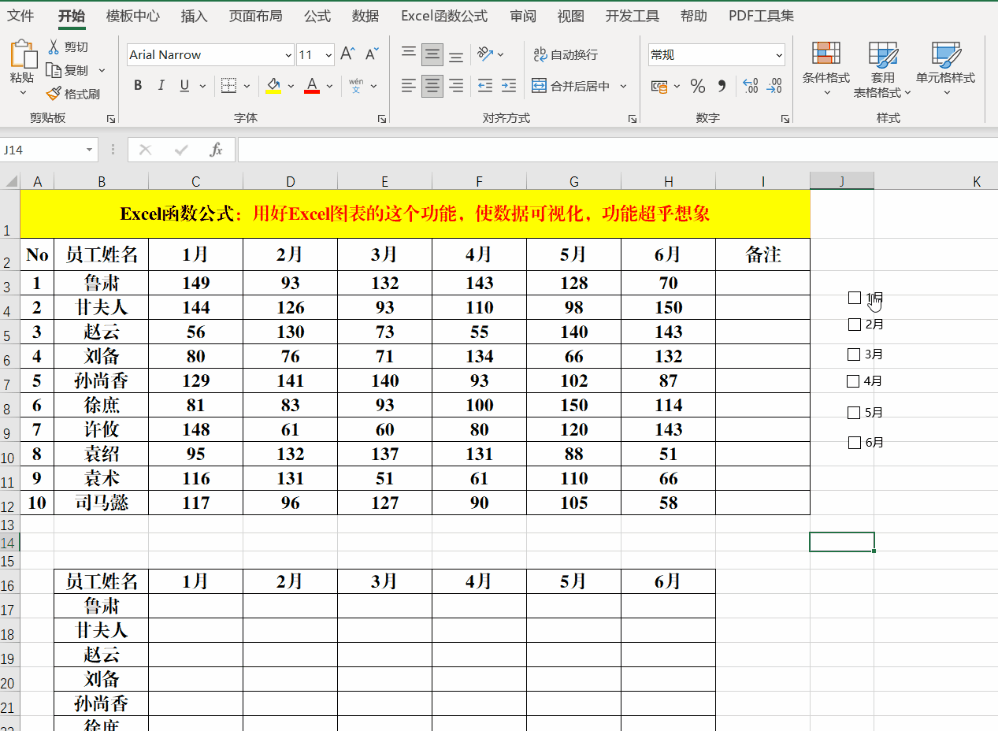Open the Arial Narrow font name dropdown
The height and width of the screenshot is (731, 998).
coord(288,55)
